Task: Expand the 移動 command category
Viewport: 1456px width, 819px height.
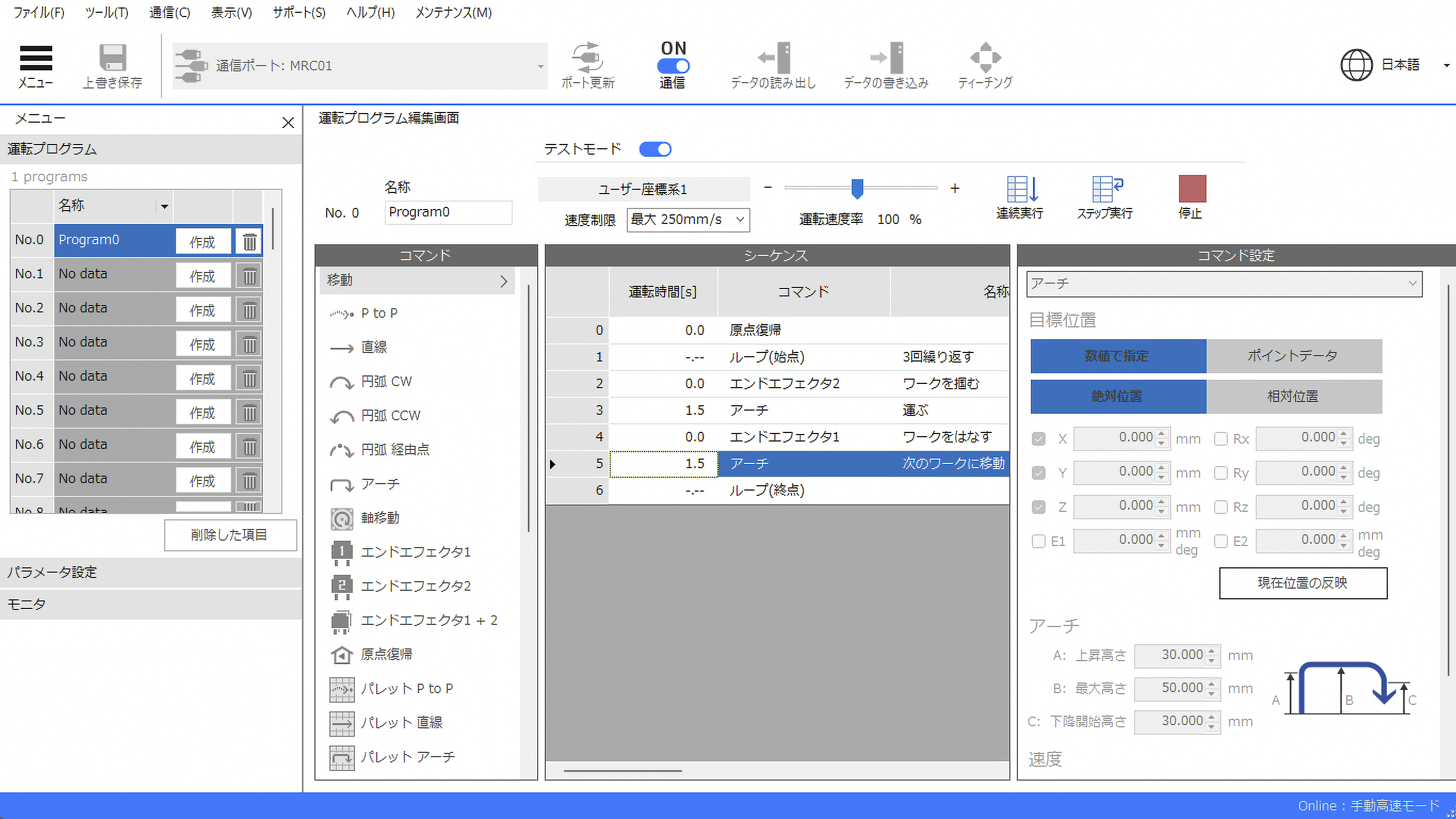Action: click(x=417, y=281)
